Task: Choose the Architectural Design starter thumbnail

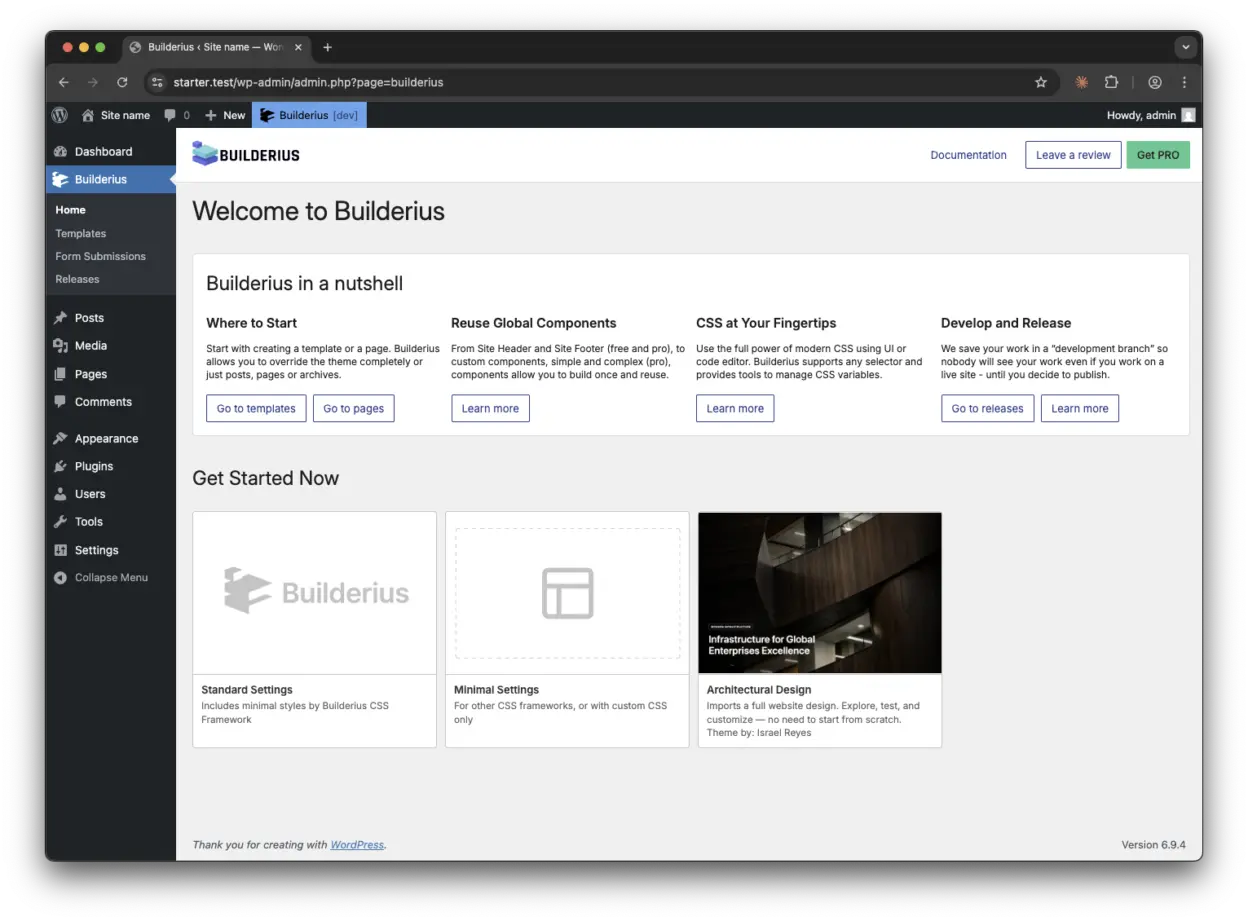Action: click(819, 593)
